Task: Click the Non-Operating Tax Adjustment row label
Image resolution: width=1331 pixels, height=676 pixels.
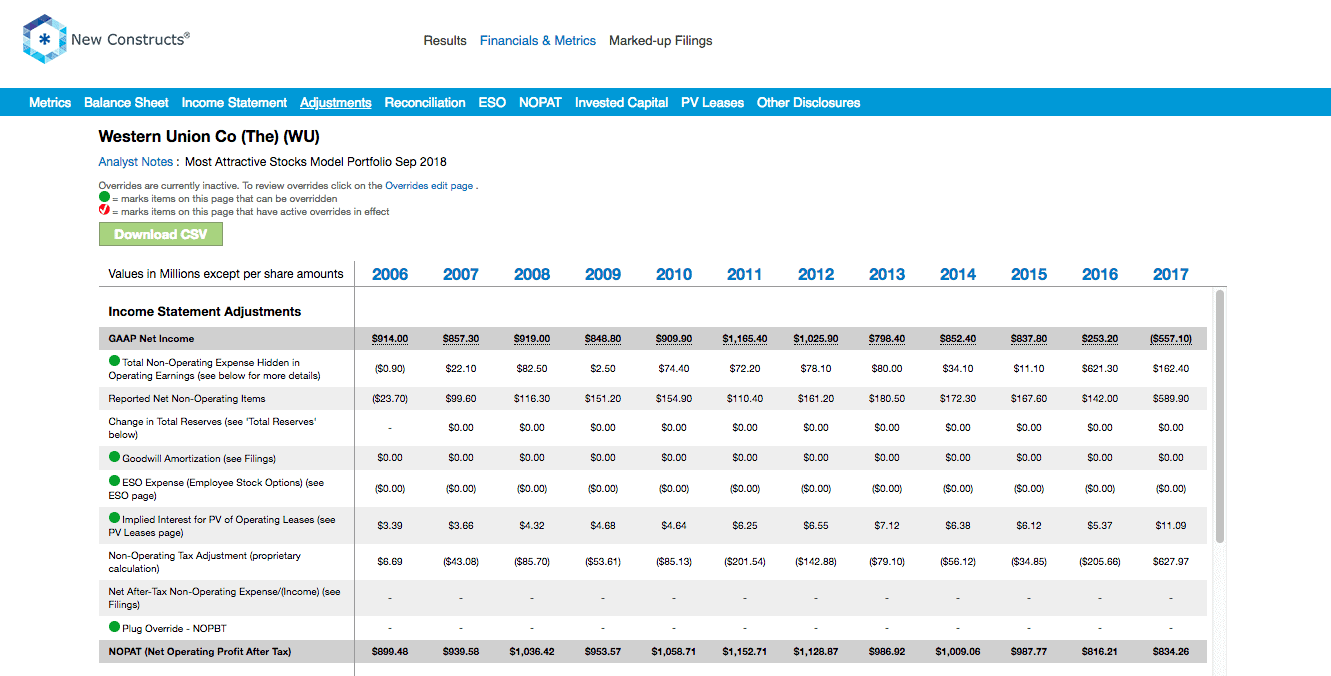Action: point(205,562)
